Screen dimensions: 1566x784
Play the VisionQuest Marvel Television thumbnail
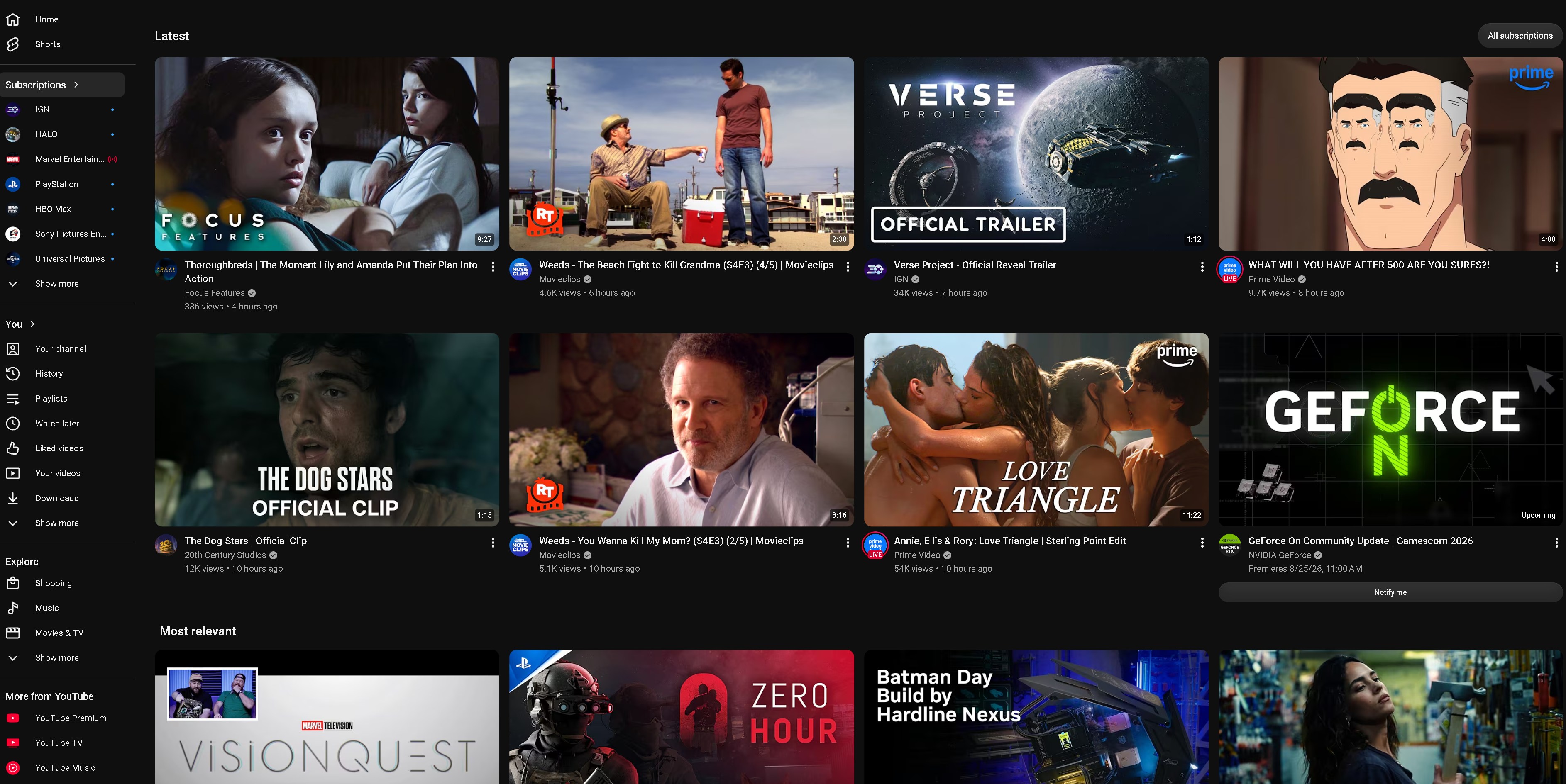coord(327,717)
